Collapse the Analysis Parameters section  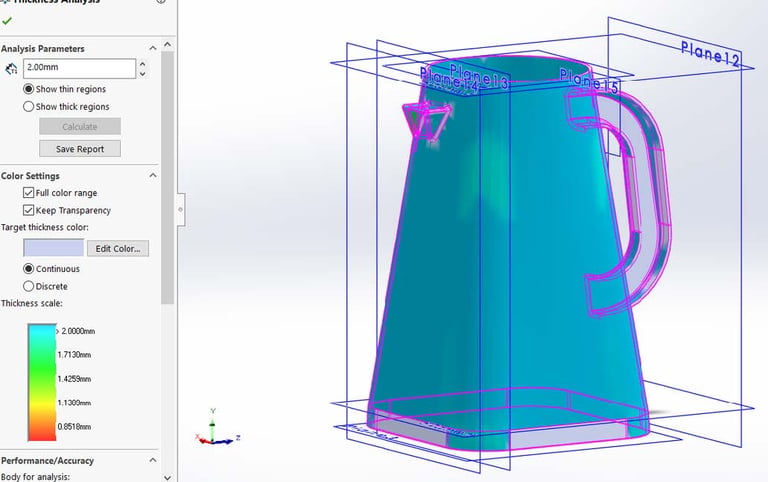point(153,48)
